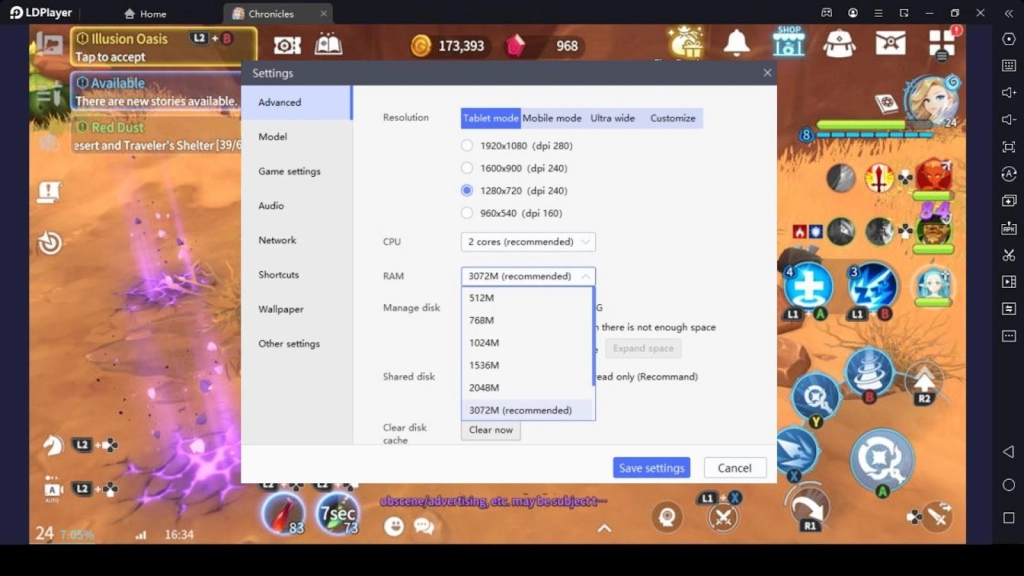
Task: Click the Expand space button
Action: 643,348
